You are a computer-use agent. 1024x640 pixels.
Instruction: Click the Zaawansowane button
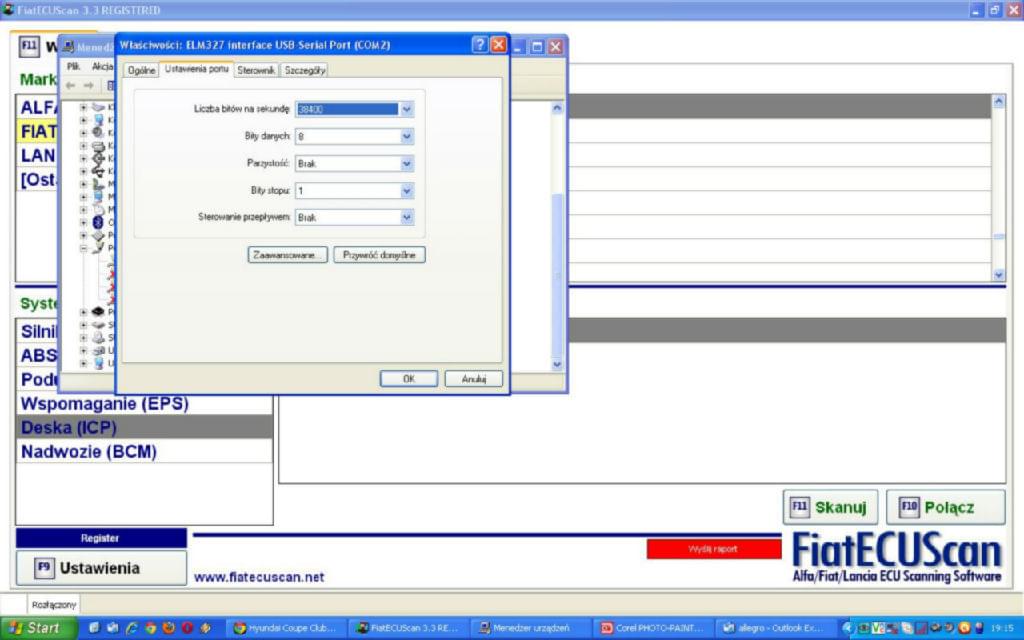point(287,255)
